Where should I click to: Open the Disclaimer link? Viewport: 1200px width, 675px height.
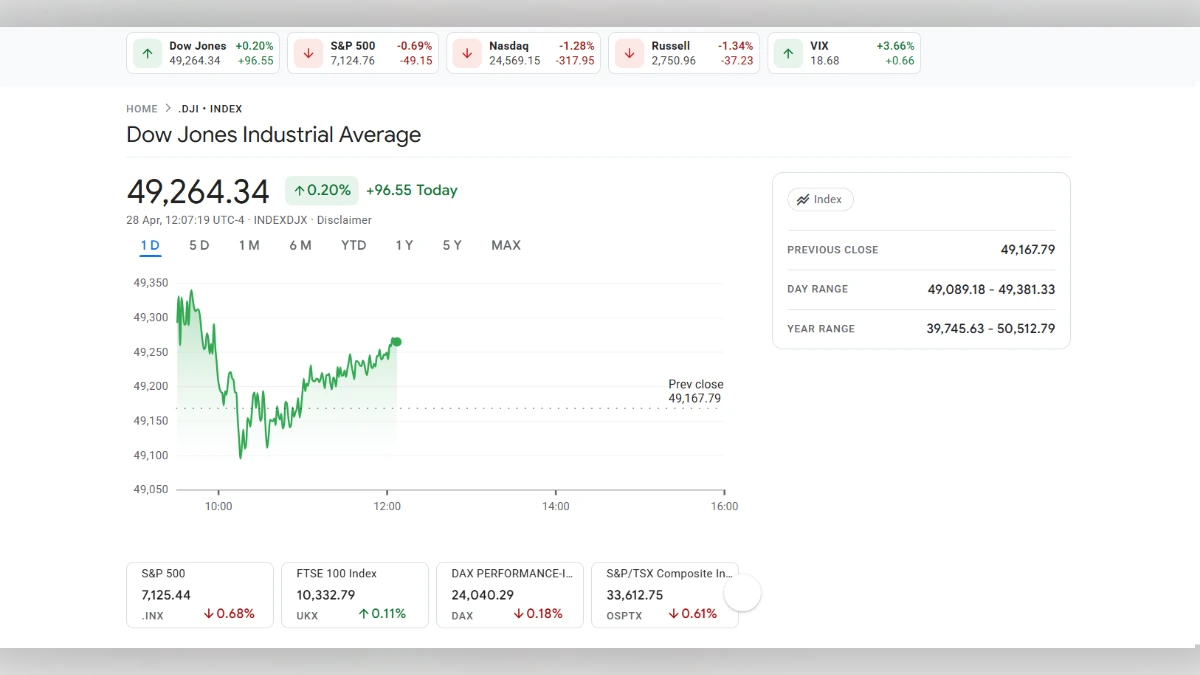[x=345, y=220]
